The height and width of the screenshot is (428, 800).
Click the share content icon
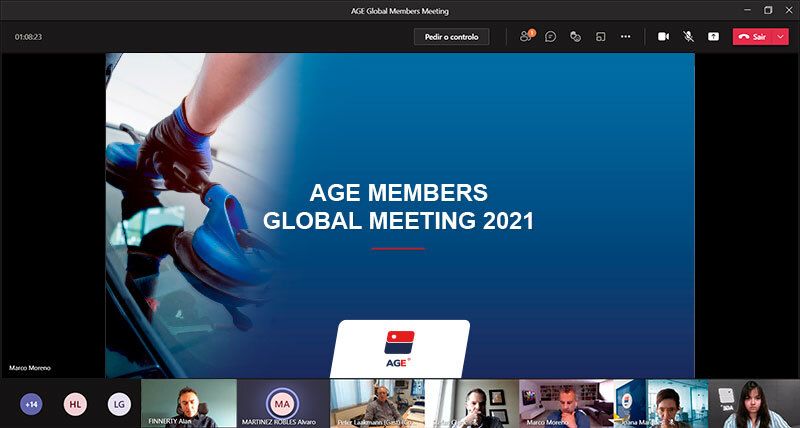713,37
